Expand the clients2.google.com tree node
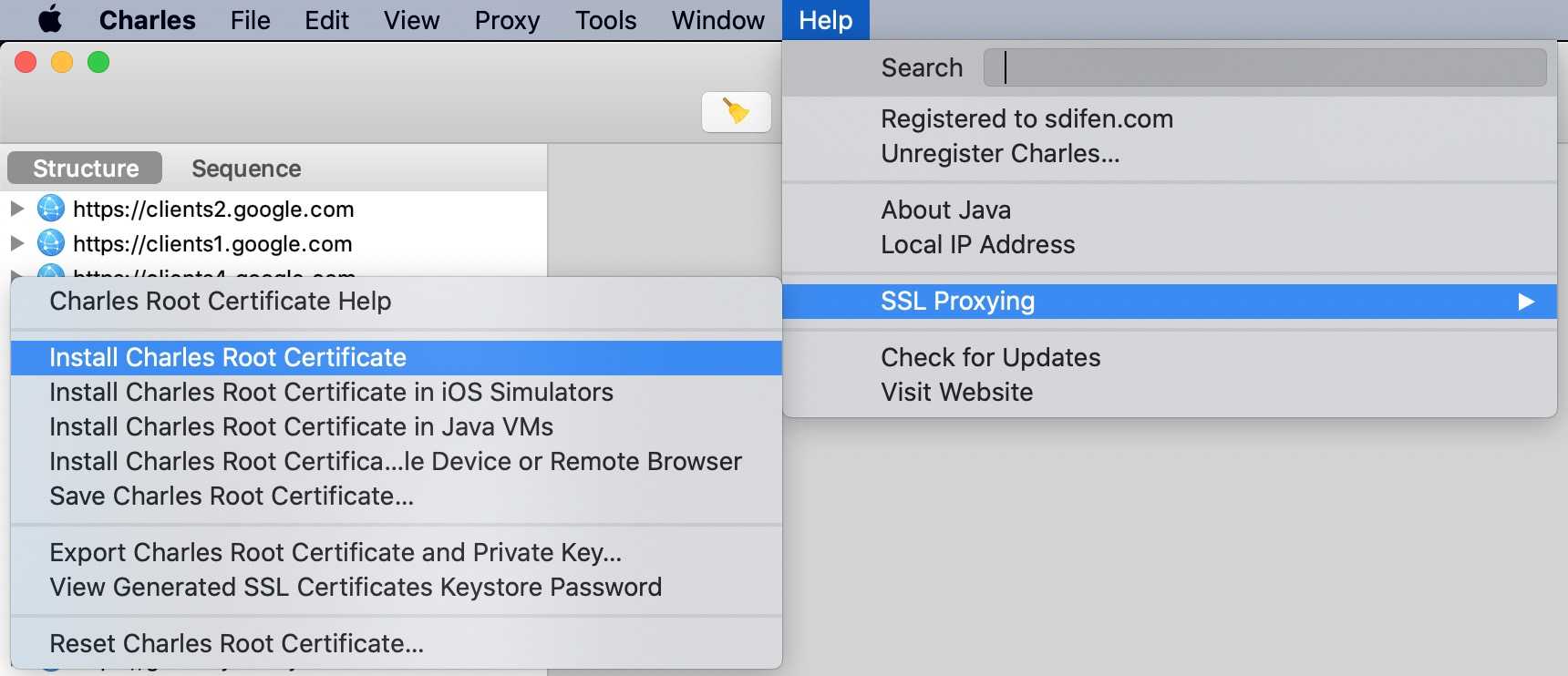The width and height of the screenshot is (1568, 676). 16,209
